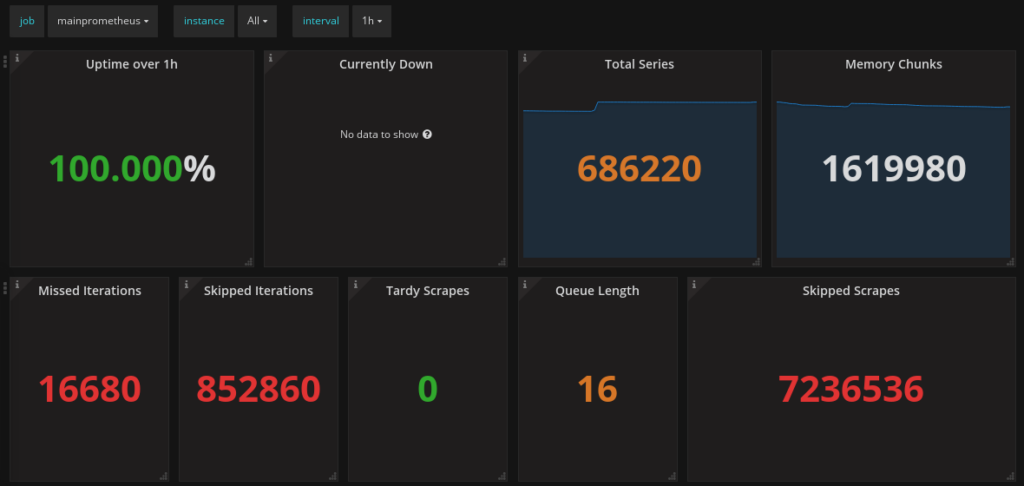Click info icon on Memory Chunks panel
Image resolution: width=1024 pixels, height=486 pixels.
779,59
